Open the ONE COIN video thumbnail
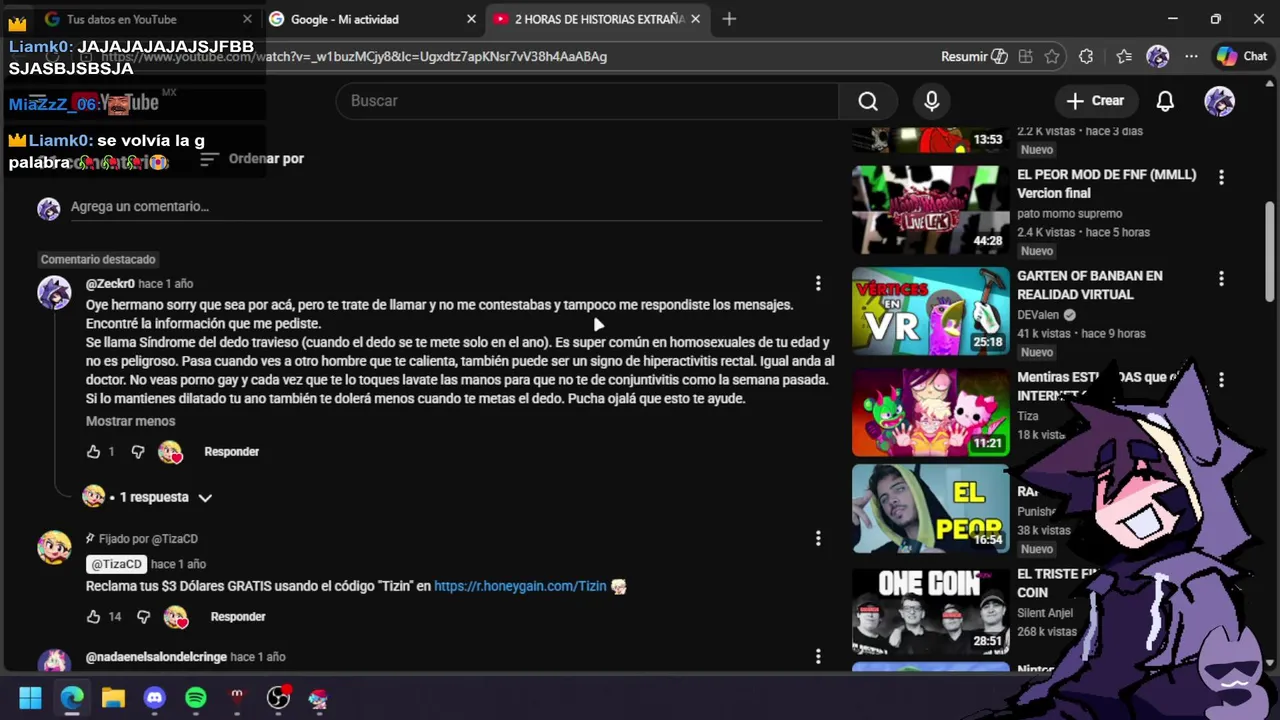Viewport: 1280px width, 720px height. (x=931, y=610)
